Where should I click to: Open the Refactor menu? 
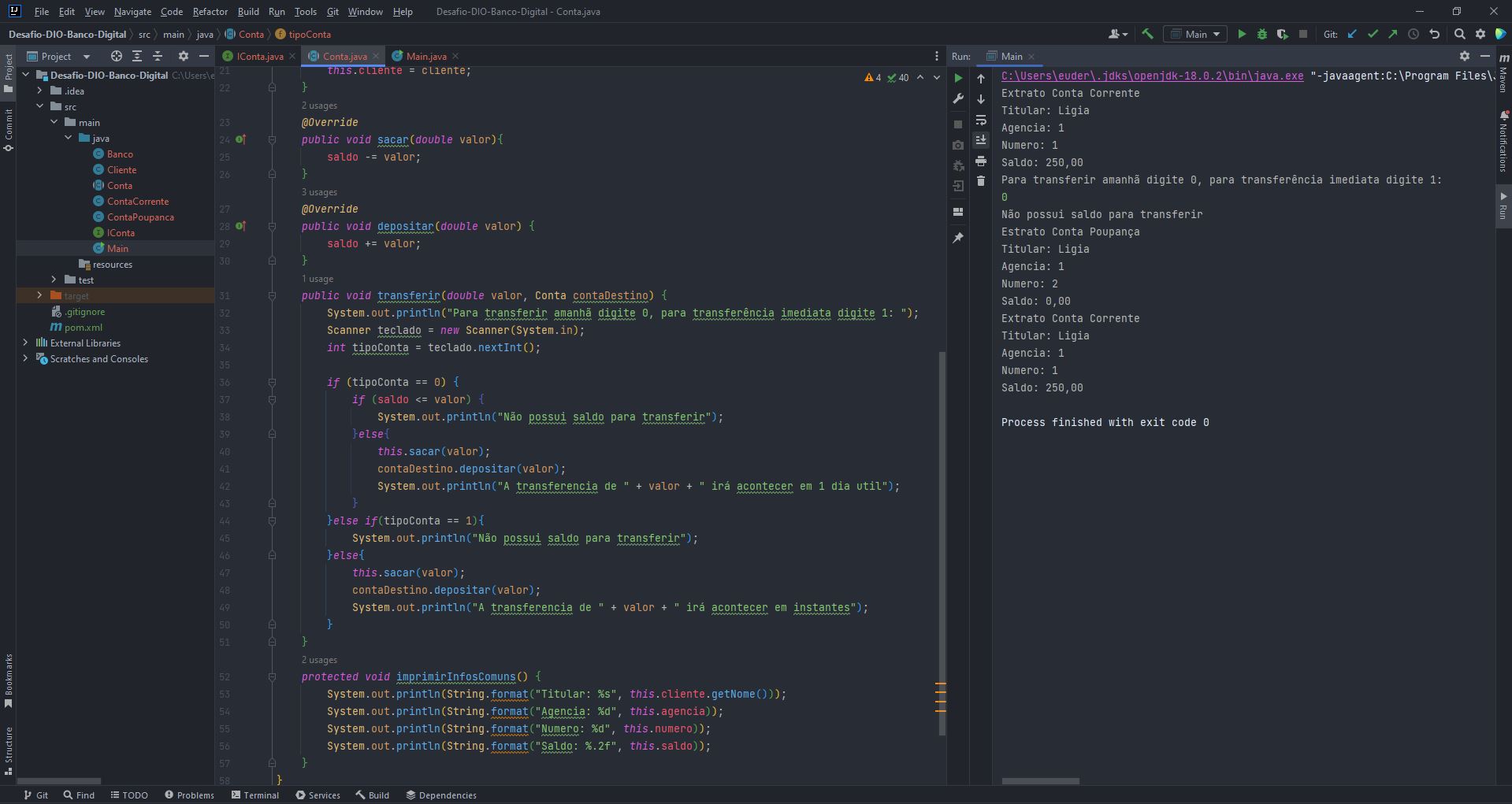[x=210, y=11]
